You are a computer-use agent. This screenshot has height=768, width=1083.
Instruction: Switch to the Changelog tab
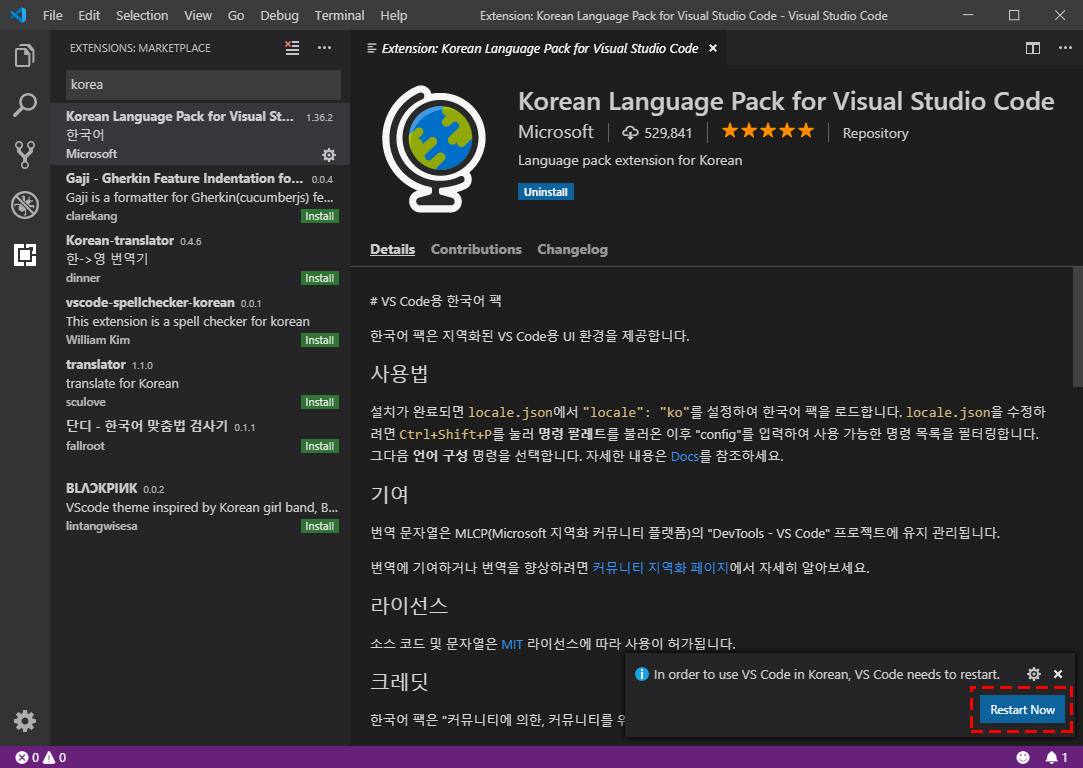[573, 249]
